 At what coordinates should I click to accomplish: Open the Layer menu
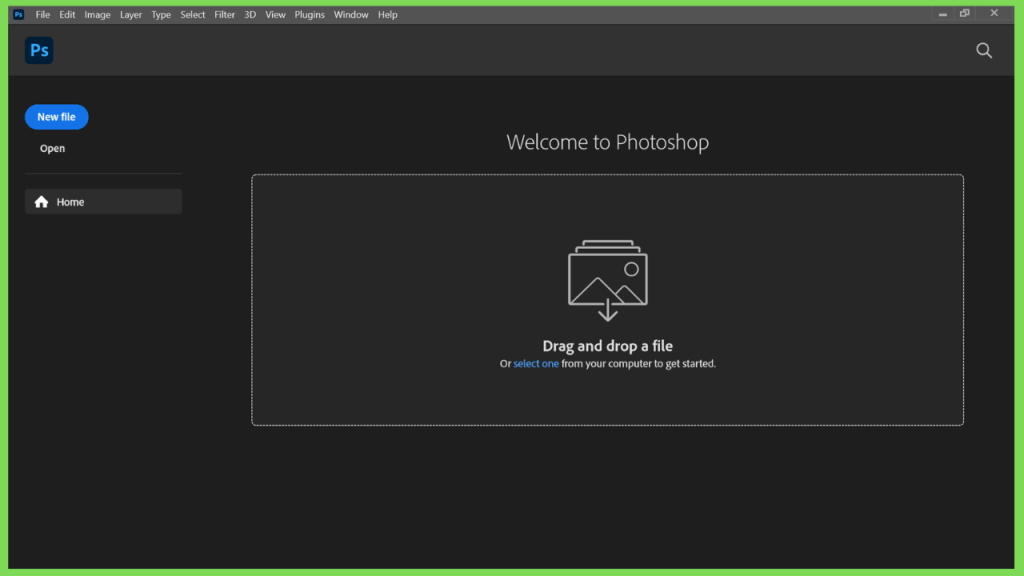point(131,14)
